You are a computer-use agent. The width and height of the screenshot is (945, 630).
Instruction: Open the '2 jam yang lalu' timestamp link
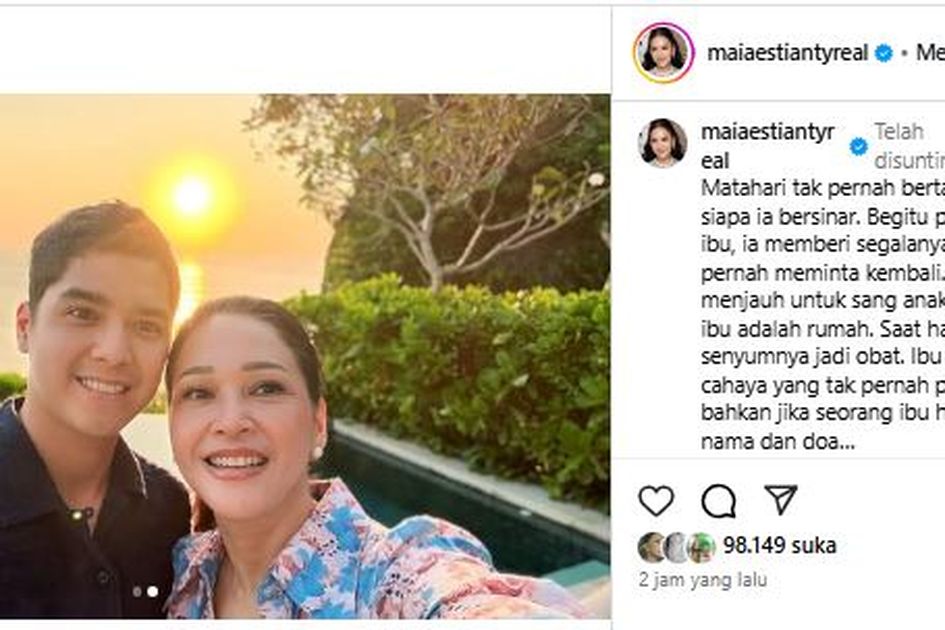coord(703,579)
